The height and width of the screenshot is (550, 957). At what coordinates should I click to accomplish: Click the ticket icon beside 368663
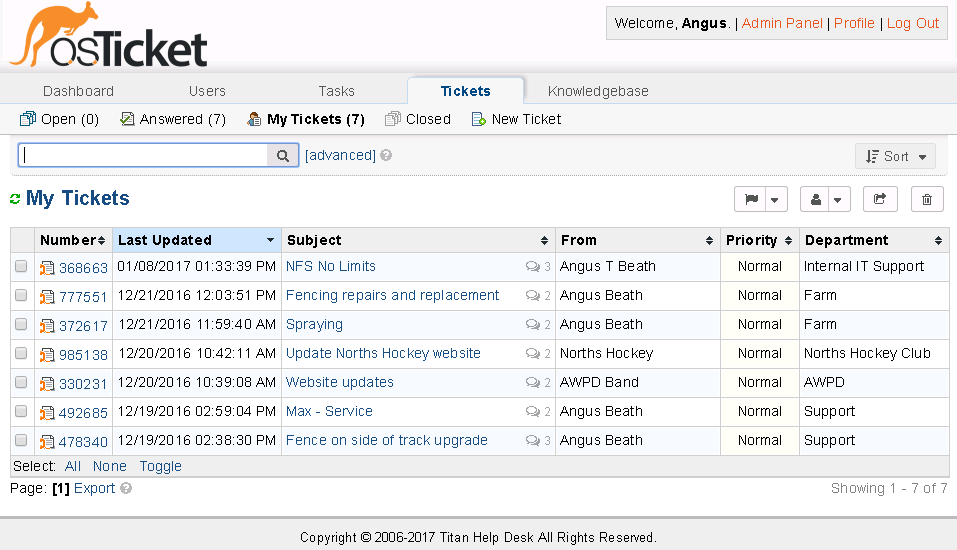tap(47, 268)
